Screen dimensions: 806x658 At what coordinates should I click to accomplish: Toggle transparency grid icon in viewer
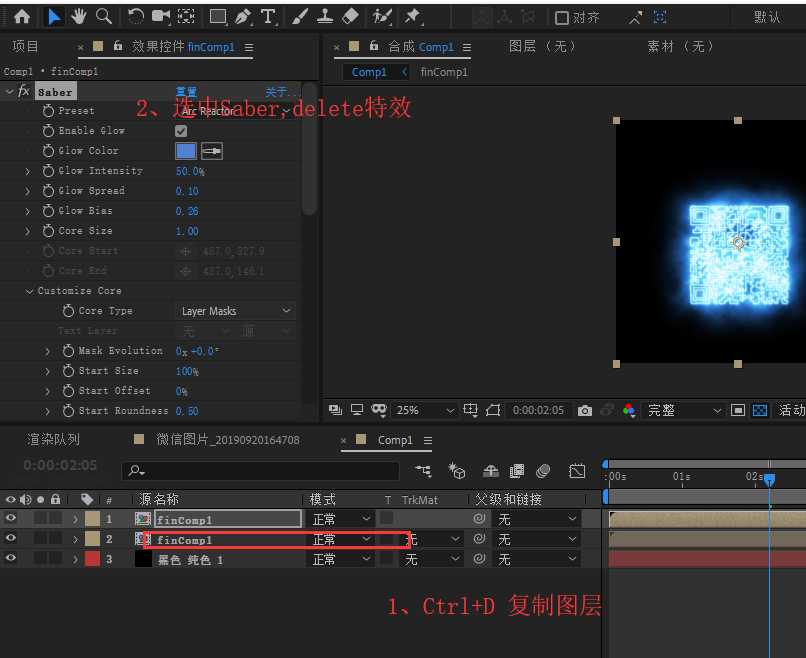click(760, 411)
